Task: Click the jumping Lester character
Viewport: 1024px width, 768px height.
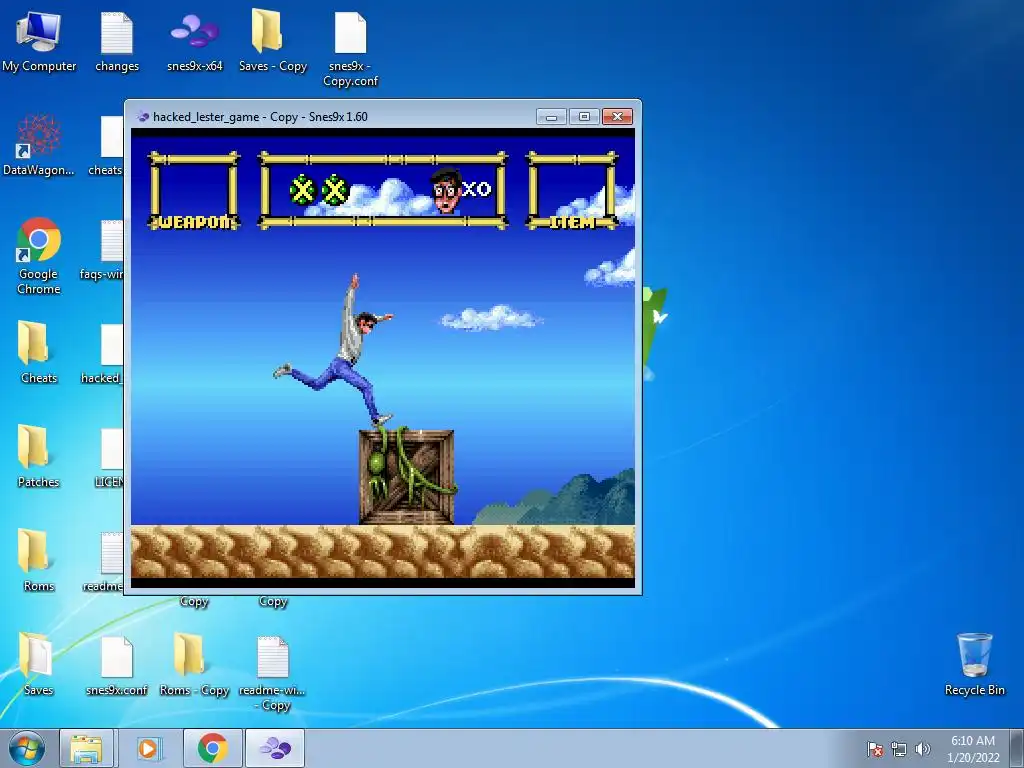Action: coord(336,349)
